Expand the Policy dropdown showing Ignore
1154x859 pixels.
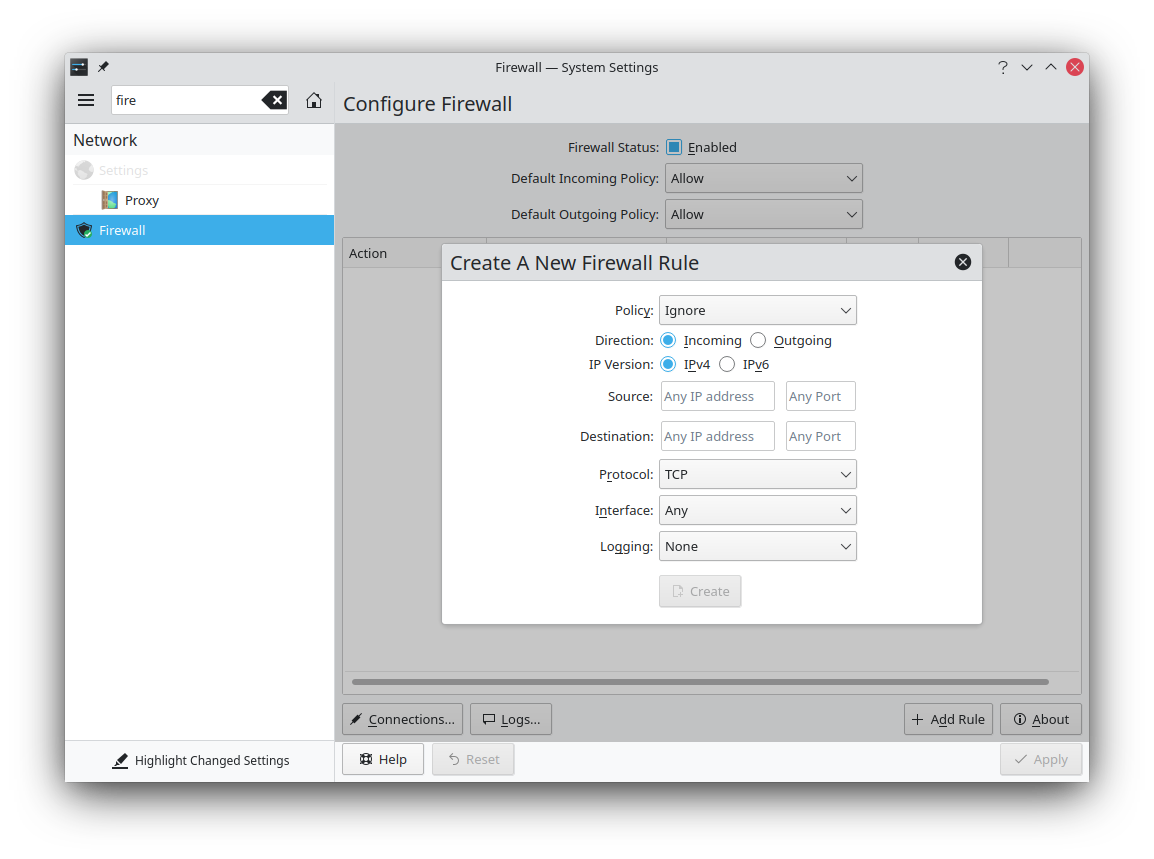point(757,310)
